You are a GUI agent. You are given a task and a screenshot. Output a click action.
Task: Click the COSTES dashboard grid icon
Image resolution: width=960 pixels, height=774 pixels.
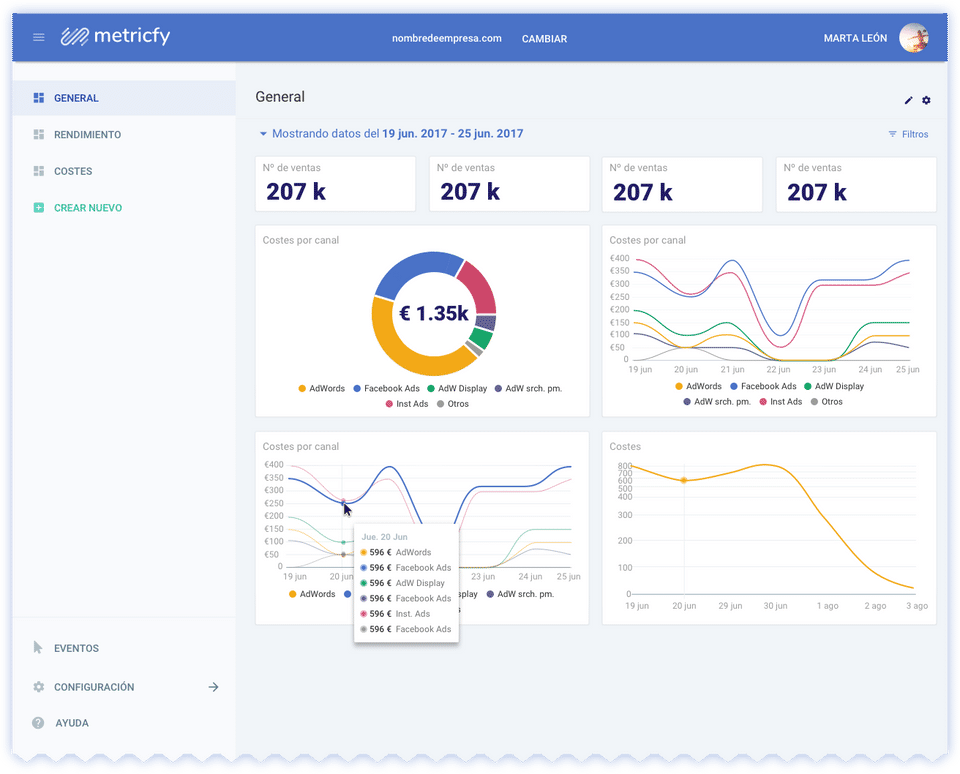[39, 171]
